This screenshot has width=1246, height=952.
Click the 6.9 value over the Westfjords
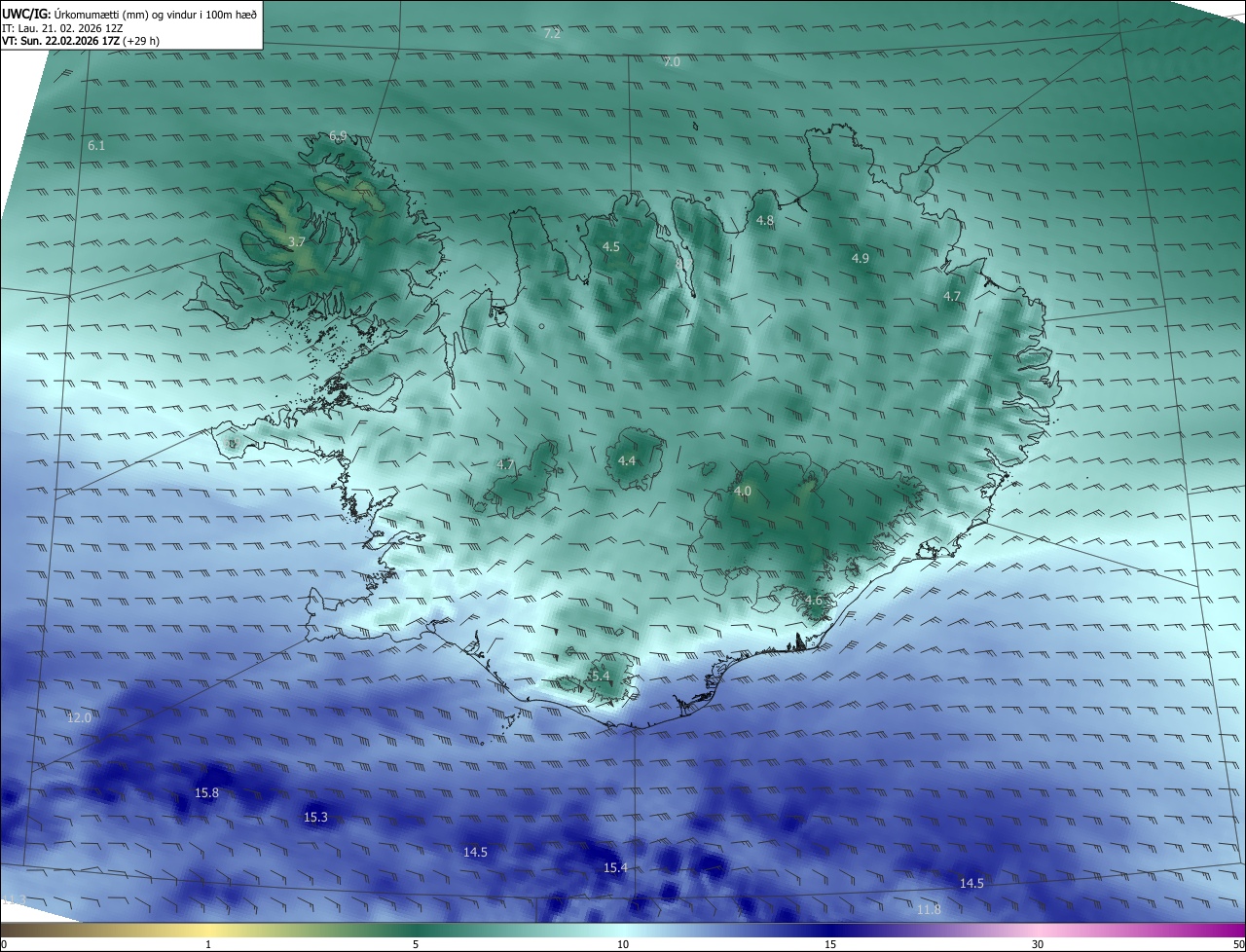coord(338,135)
